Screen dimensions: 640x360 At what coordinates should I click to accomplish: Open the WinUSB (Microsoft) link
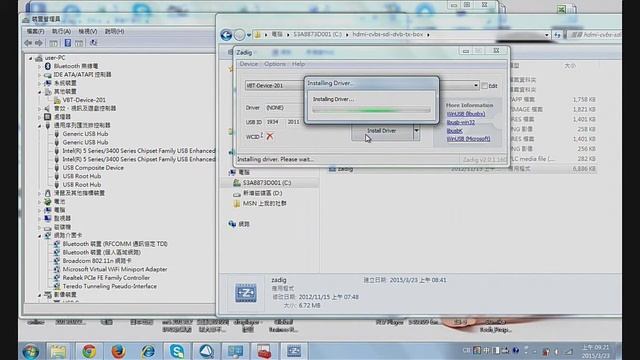(468, 139)
